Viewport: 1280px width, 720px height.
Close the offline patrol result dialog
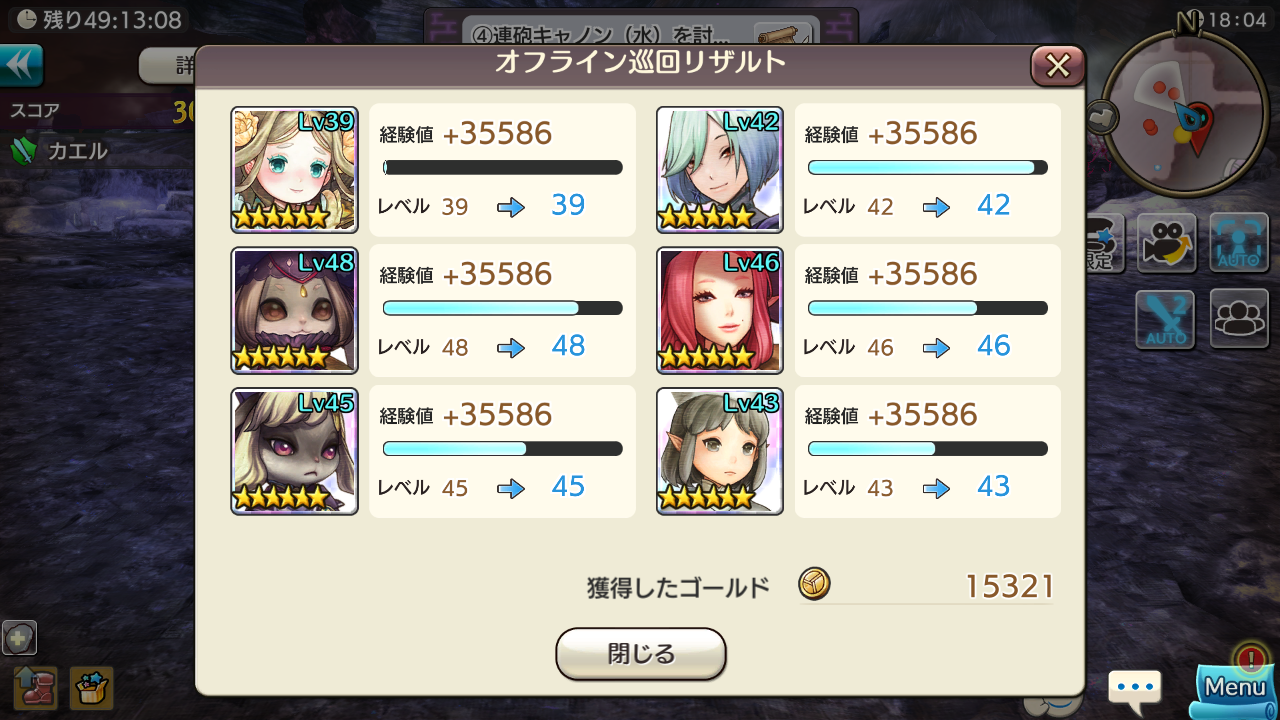tap(1058, 66)
